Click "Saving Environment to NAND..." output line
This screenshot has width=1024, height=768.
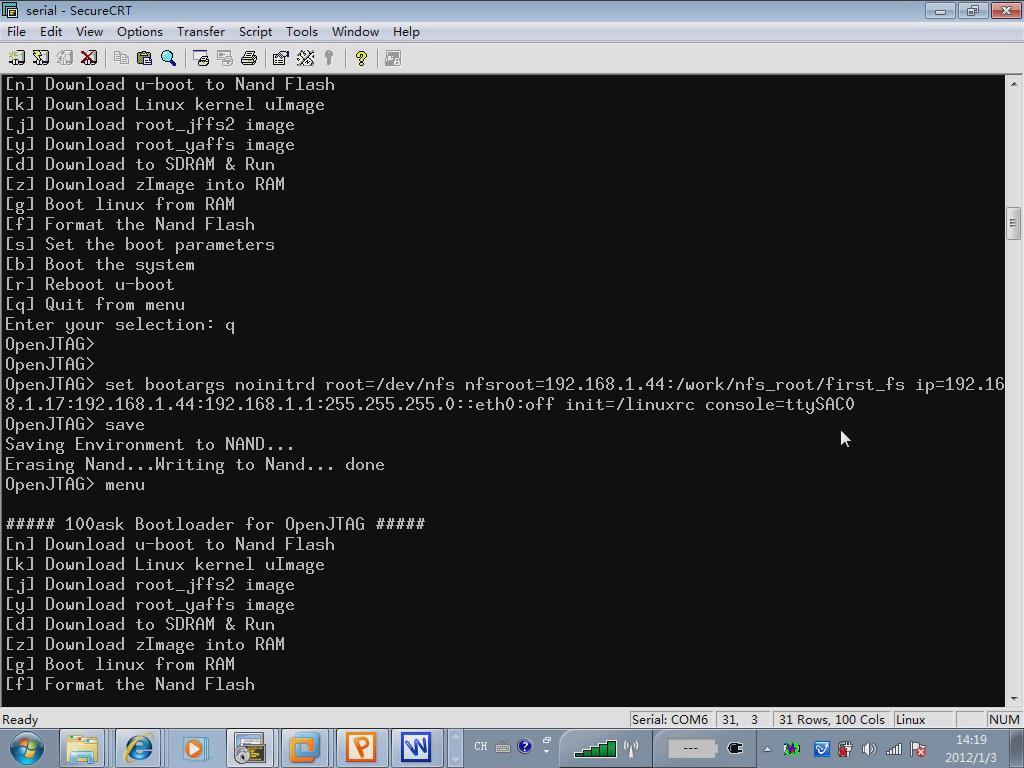tap(150, 445)
